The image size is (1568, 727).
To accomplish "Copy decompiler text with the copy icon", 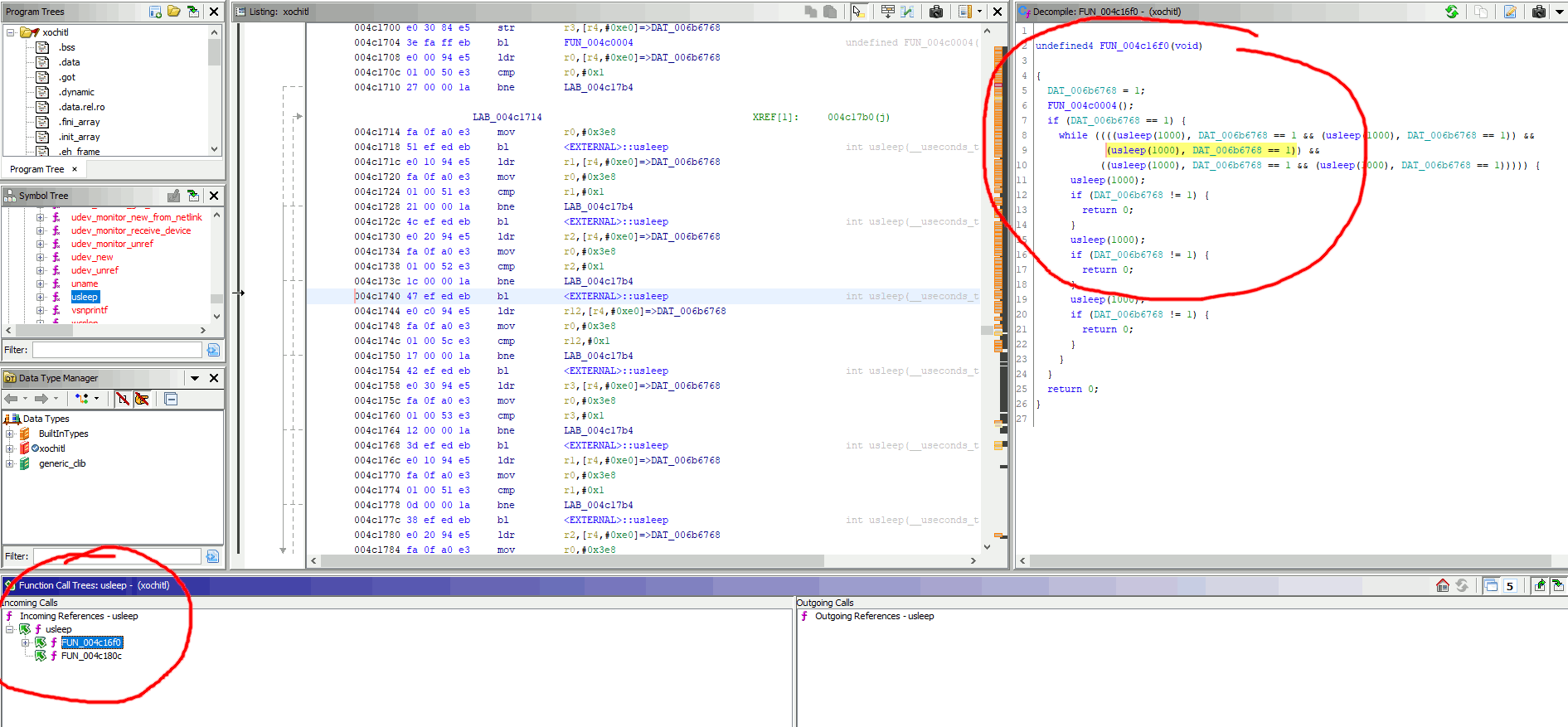I will click(1481, 12).
